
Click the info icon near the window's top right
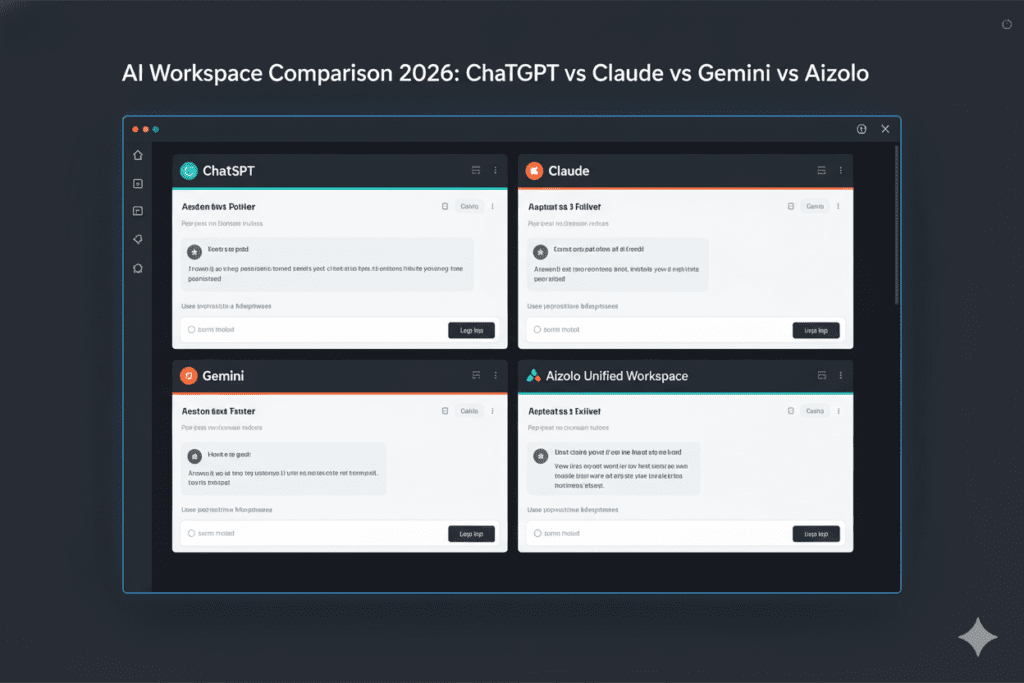[x=861, y=129]
